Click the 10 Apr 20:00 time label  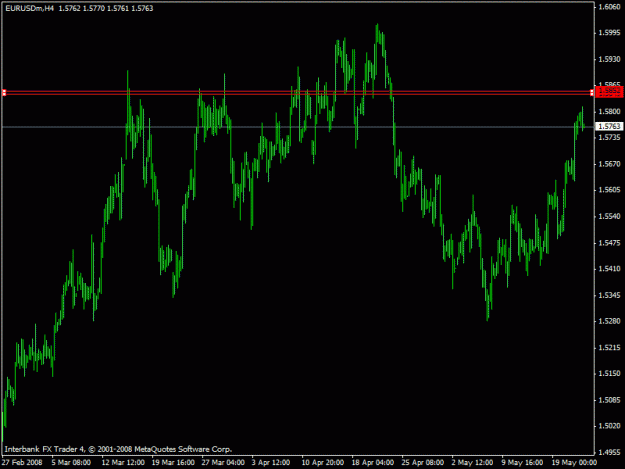pos(322,462)
